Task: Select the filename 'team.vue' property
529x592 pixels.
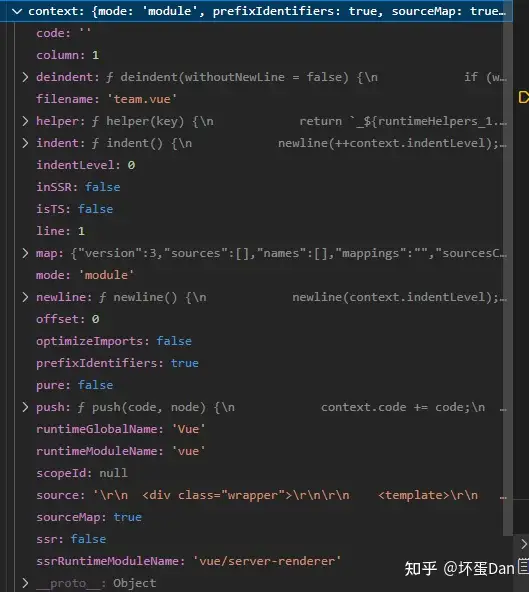Action: click(106, 99)
